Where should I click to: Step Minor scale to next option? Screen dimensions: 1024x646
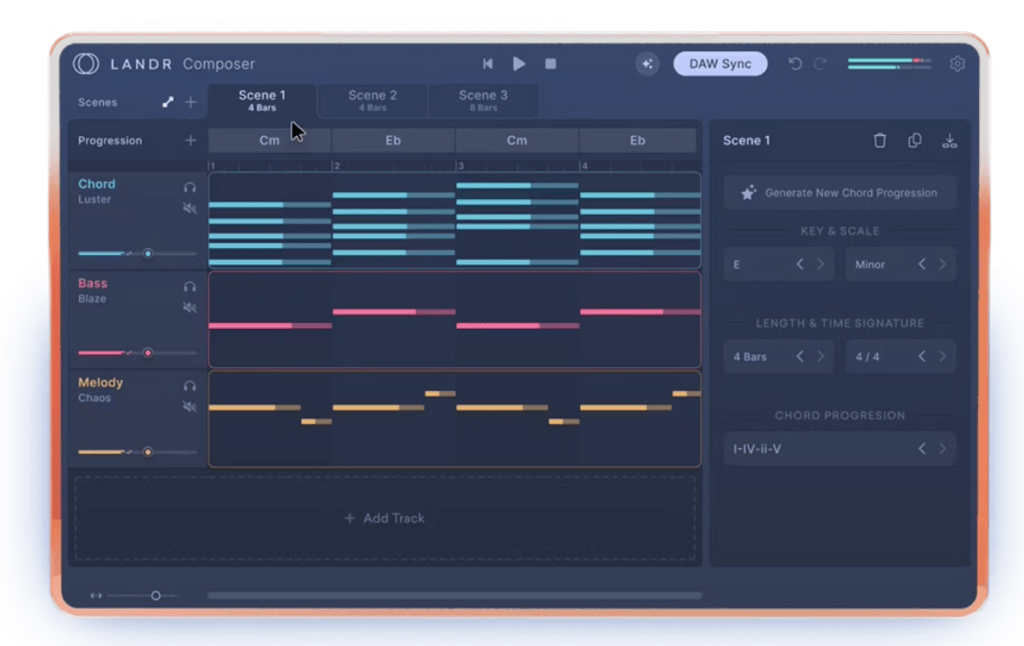click(x=943, y=264)
